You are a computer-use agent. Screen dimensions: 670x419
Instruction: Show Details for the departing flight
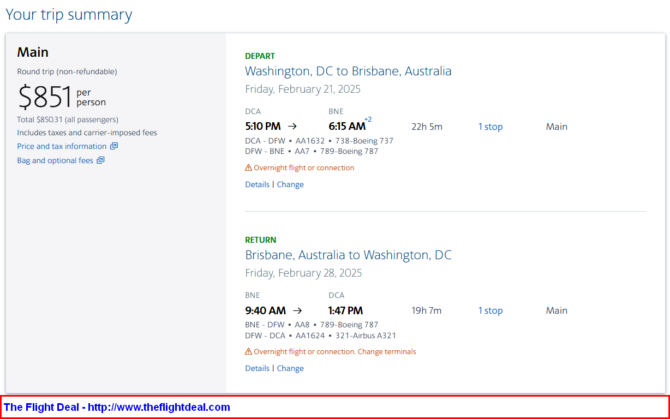256,184
